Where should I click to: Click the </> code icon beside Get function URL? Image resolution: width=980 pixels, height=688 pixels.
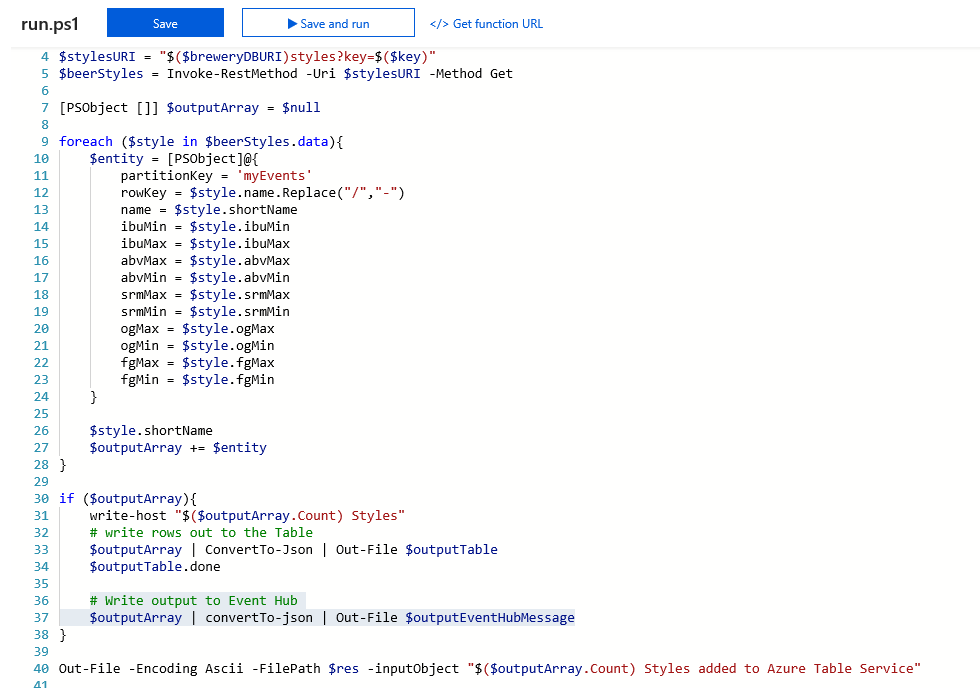(x=438, y=23)
